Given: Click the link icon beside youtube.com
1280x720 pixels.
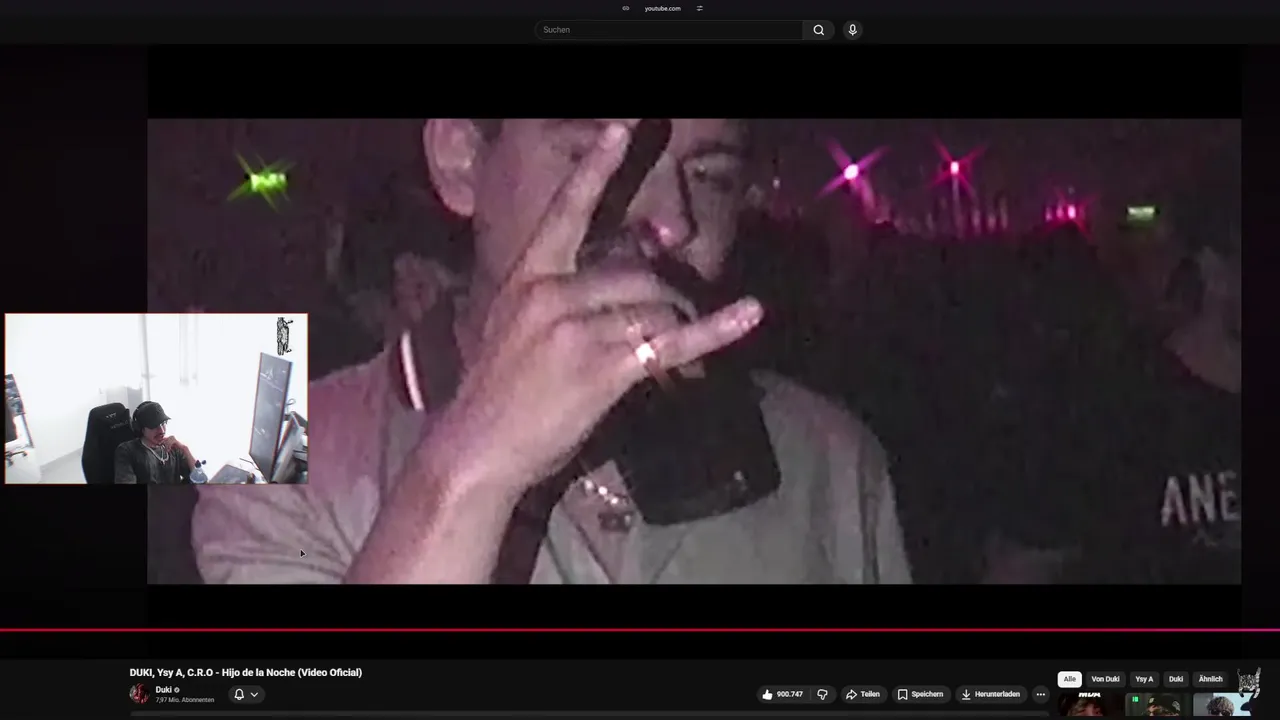Looking at the screenshot, I should (x=626, y=8).
